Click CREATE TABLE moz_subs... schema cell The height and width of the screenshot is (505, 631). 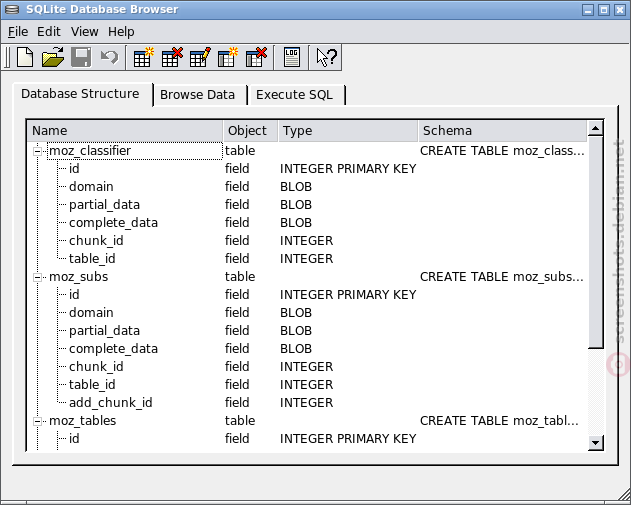501,276
